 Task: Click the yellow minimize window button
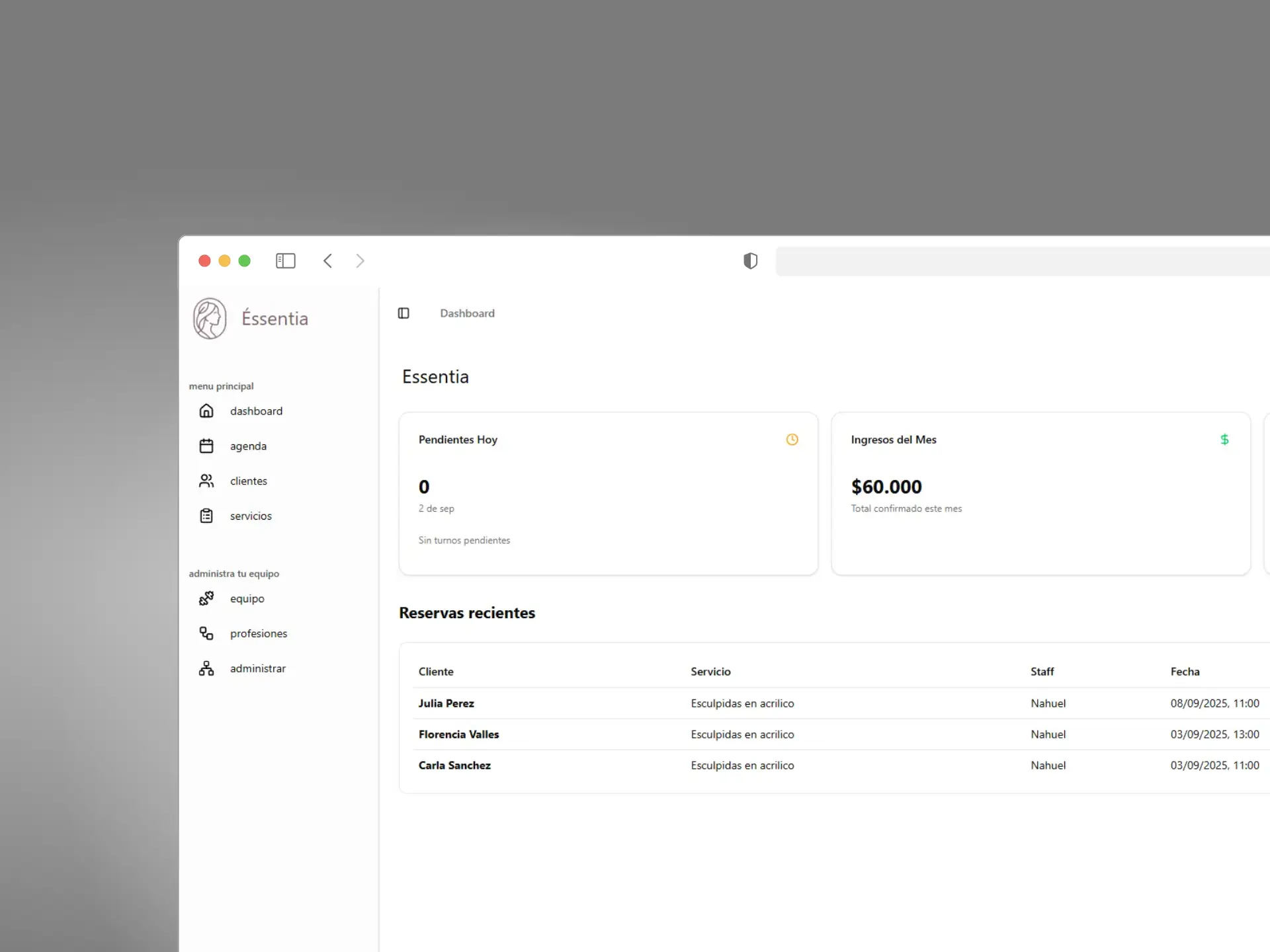tap(224, 261)
